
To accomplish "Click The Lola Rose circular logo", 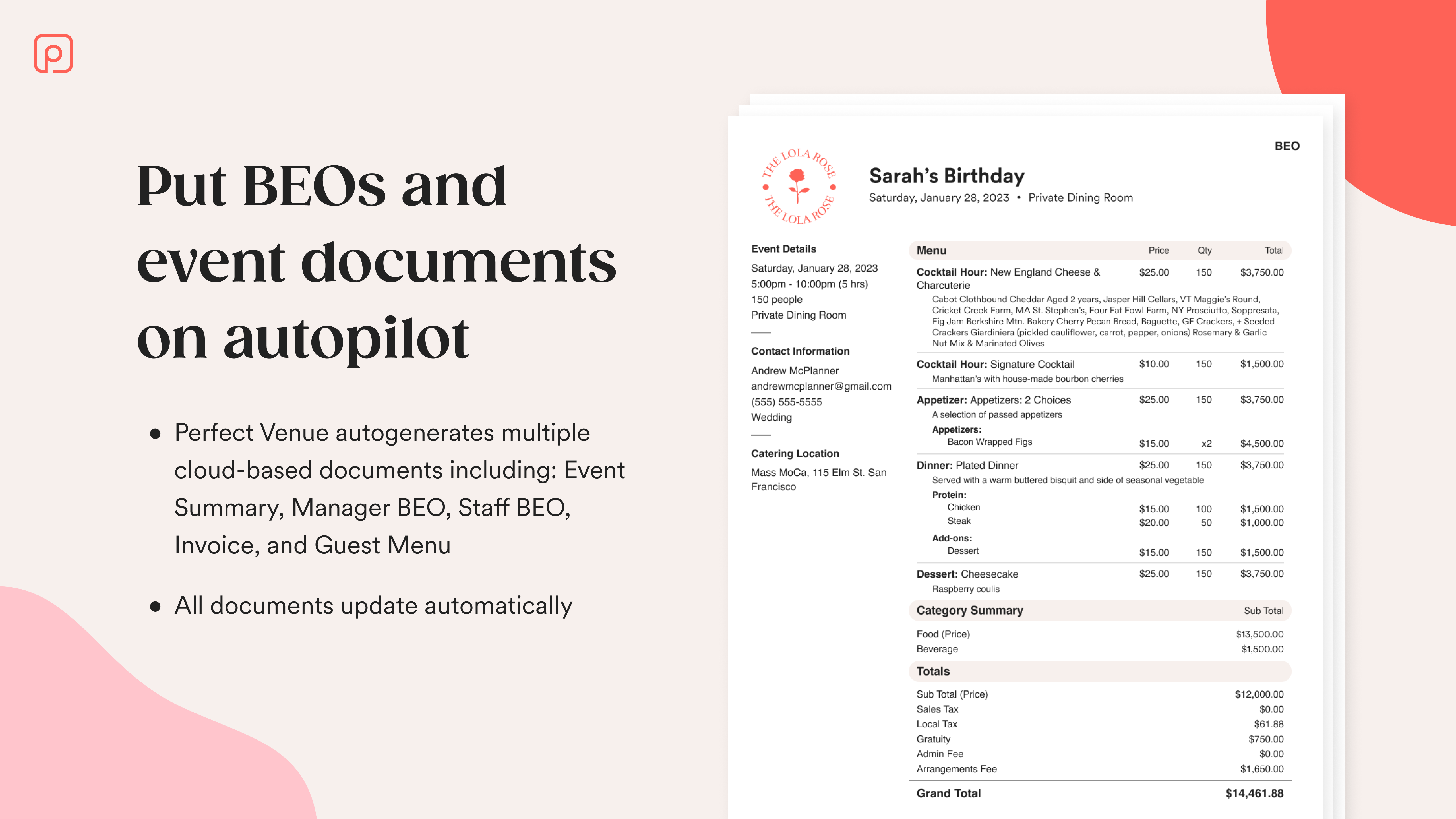I will [x=798, y=187].
